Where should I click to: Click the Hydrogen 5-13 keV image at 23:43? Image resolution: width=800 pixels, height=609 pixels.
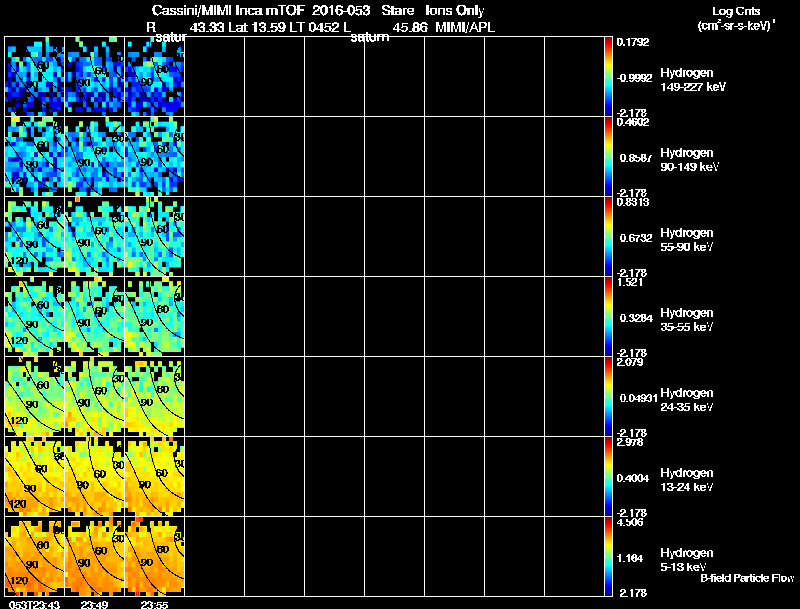[35, 556]
